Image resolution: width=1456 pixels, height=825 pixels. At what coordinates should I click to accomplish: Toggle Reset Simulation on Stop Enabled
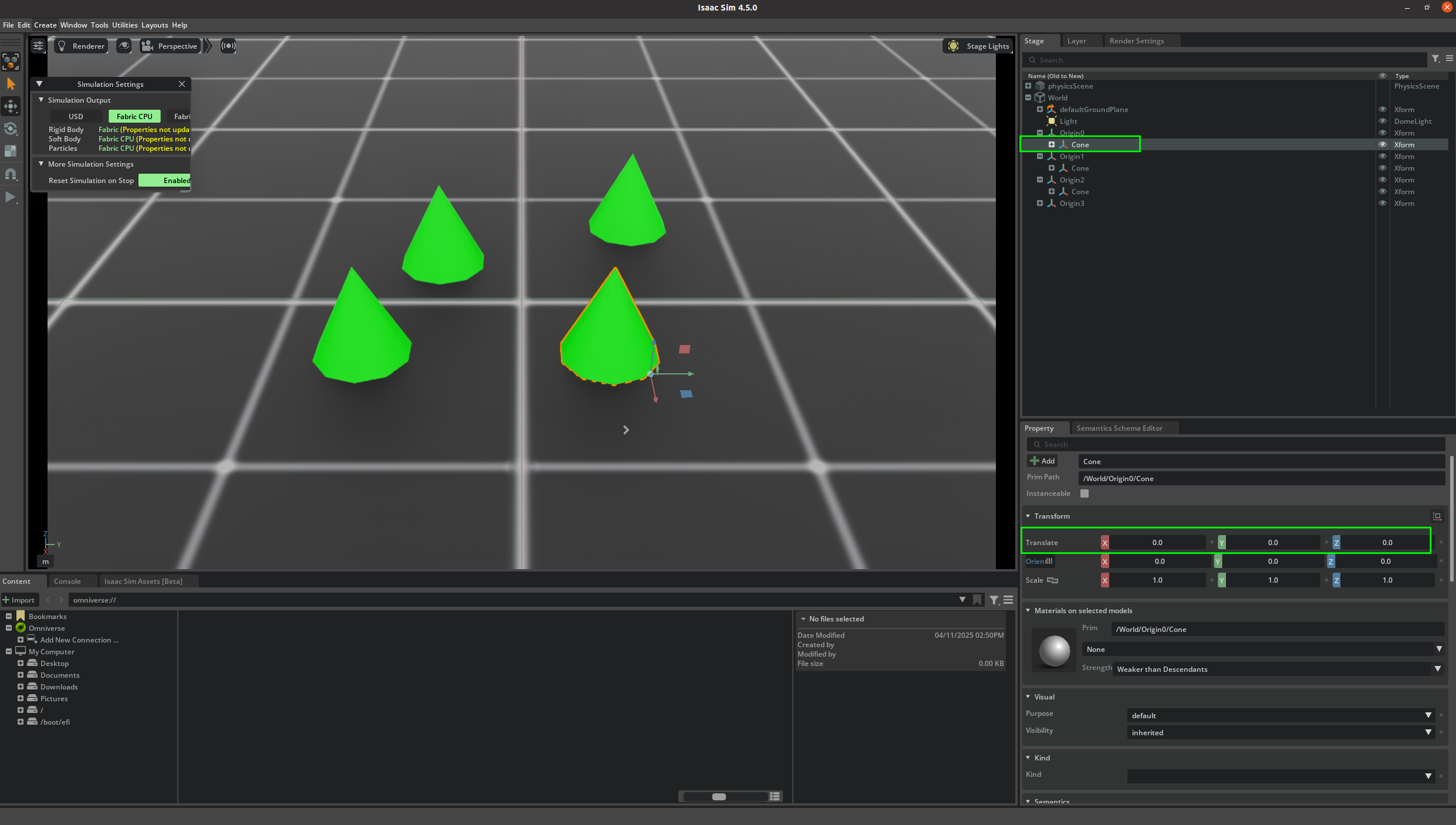(x=165, y=181)
